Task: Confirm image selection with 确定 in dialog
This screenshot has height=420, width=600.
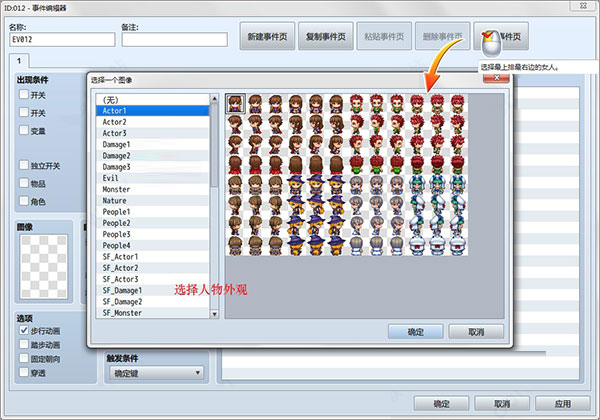Action: pyautogui.click(x=416, y=332)
